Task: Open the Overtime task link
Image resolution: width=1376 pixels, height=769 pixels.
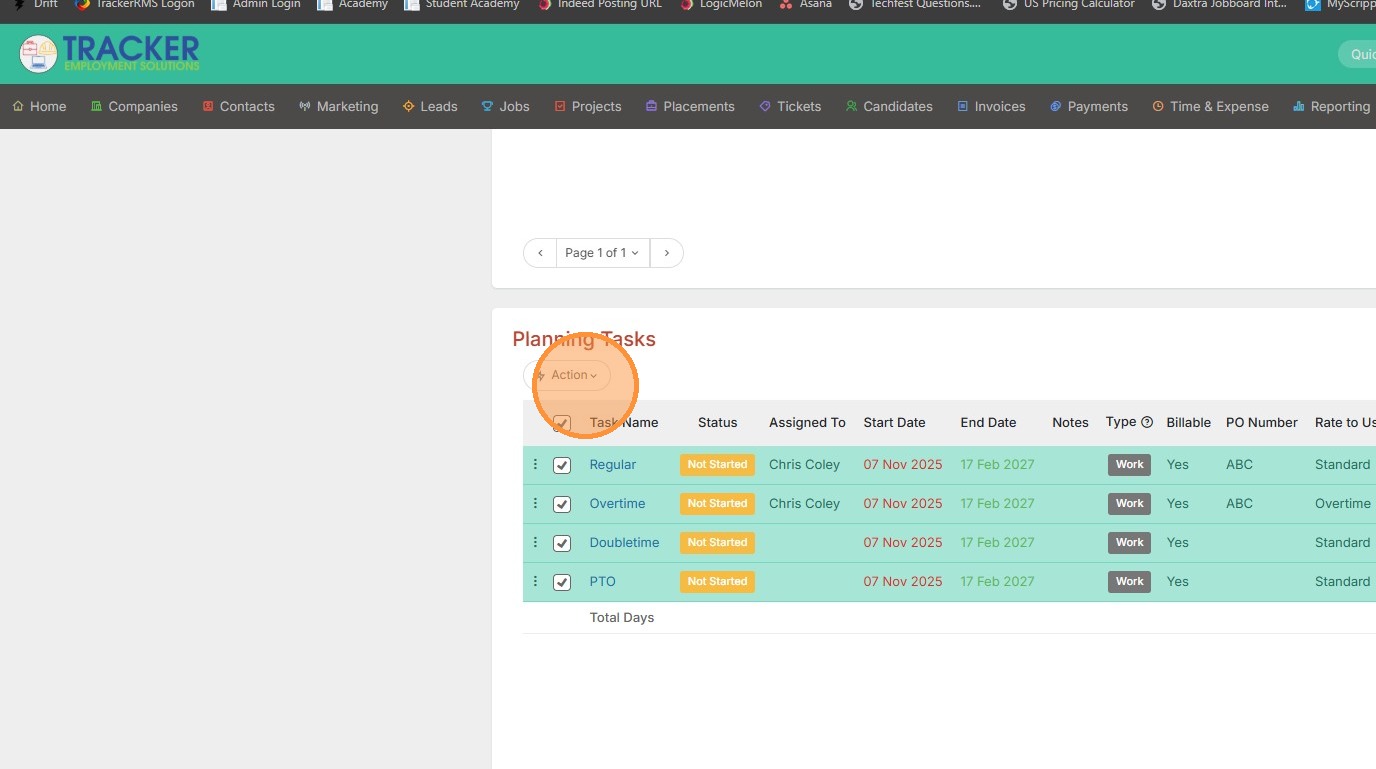Action: [617, 503]
